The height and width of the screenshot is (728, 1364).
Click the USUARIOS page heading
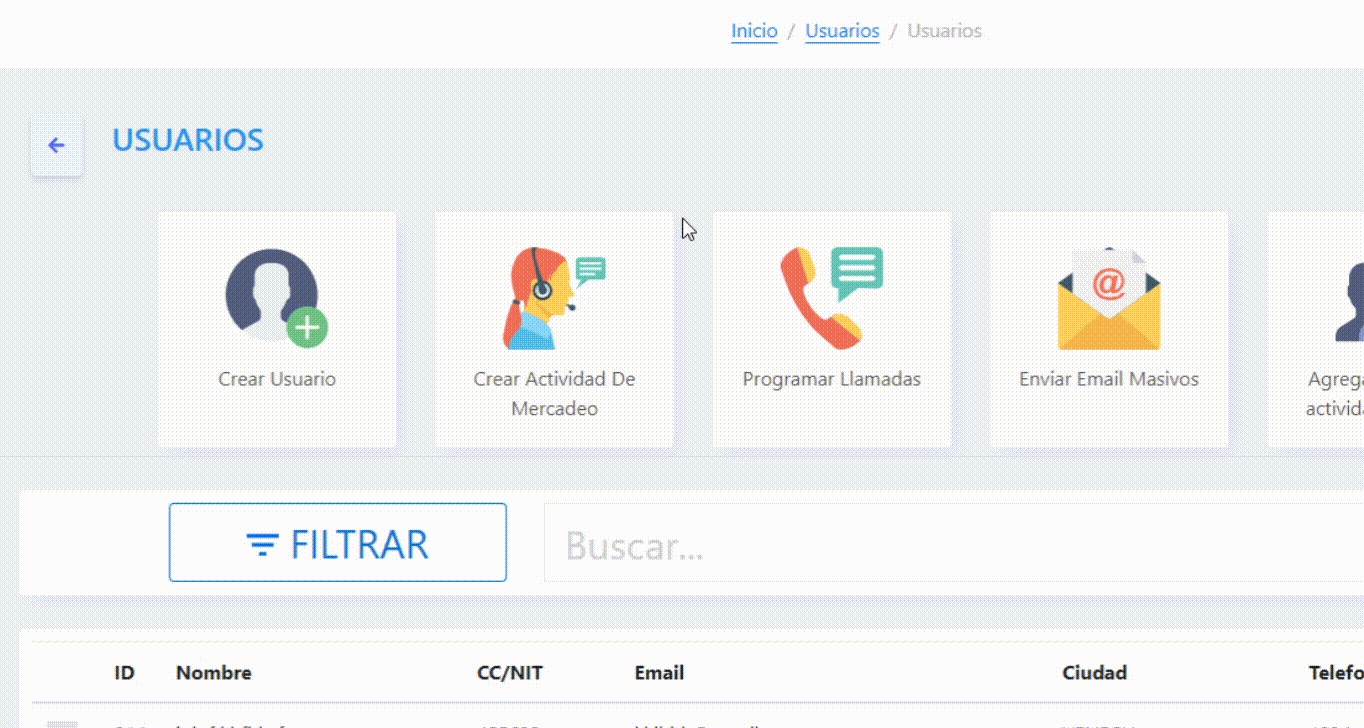[x=188, y=140]
